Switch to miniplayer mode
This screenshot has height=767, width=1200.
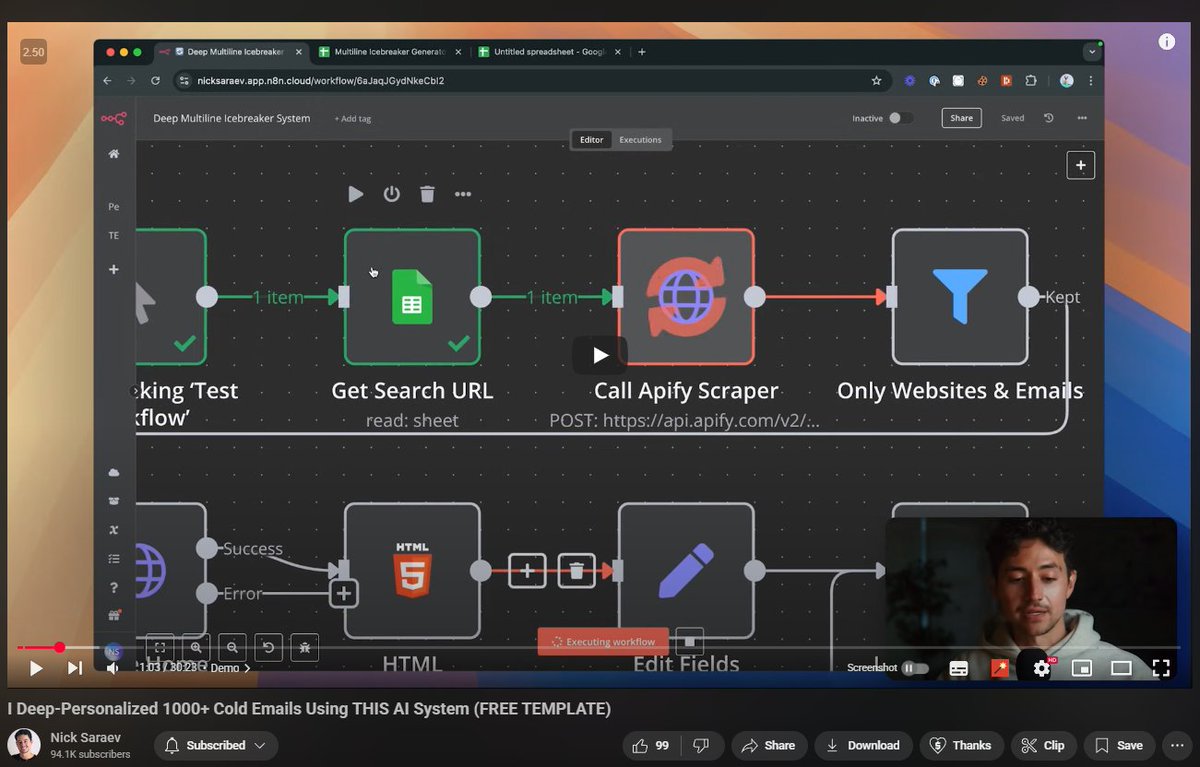click(1081, 668)
